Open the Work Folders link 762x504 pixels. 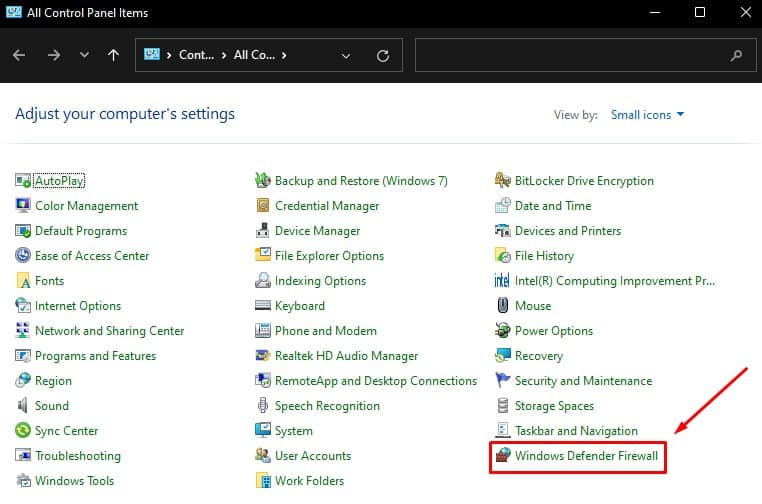pos(309,481)
